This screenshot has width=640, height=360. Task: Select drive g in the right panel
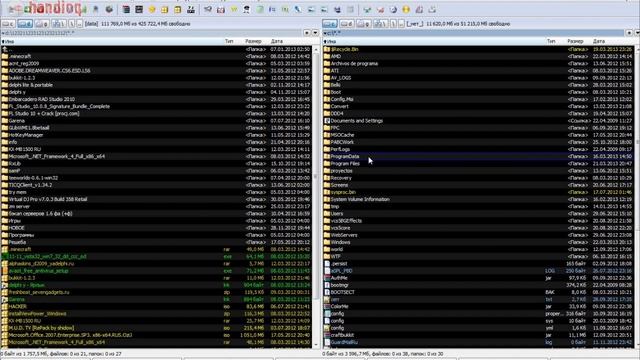(x=363, y=24)
